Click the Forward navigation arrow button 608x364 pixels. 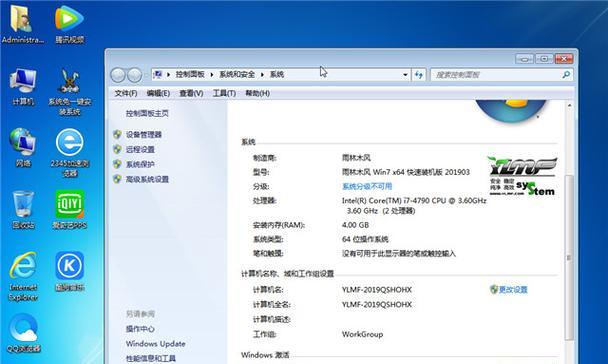coord(134,75)
